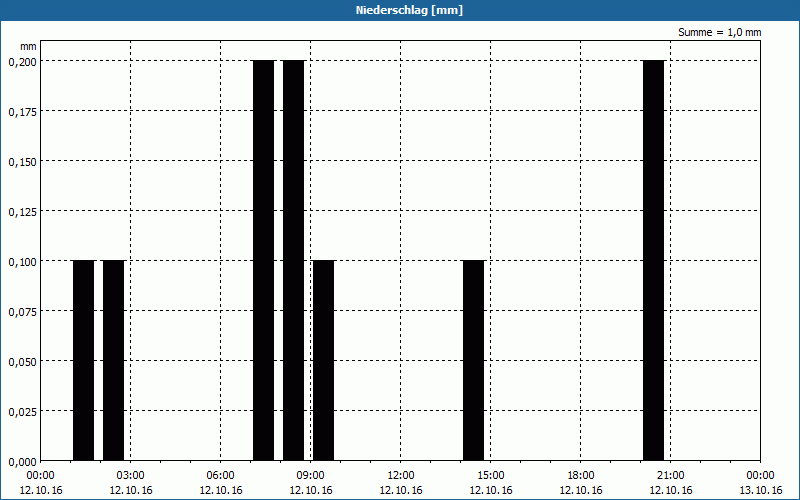This screenshot has height=500, width=800.
Task: Click the bar just before 15:00
Action: 473,360
